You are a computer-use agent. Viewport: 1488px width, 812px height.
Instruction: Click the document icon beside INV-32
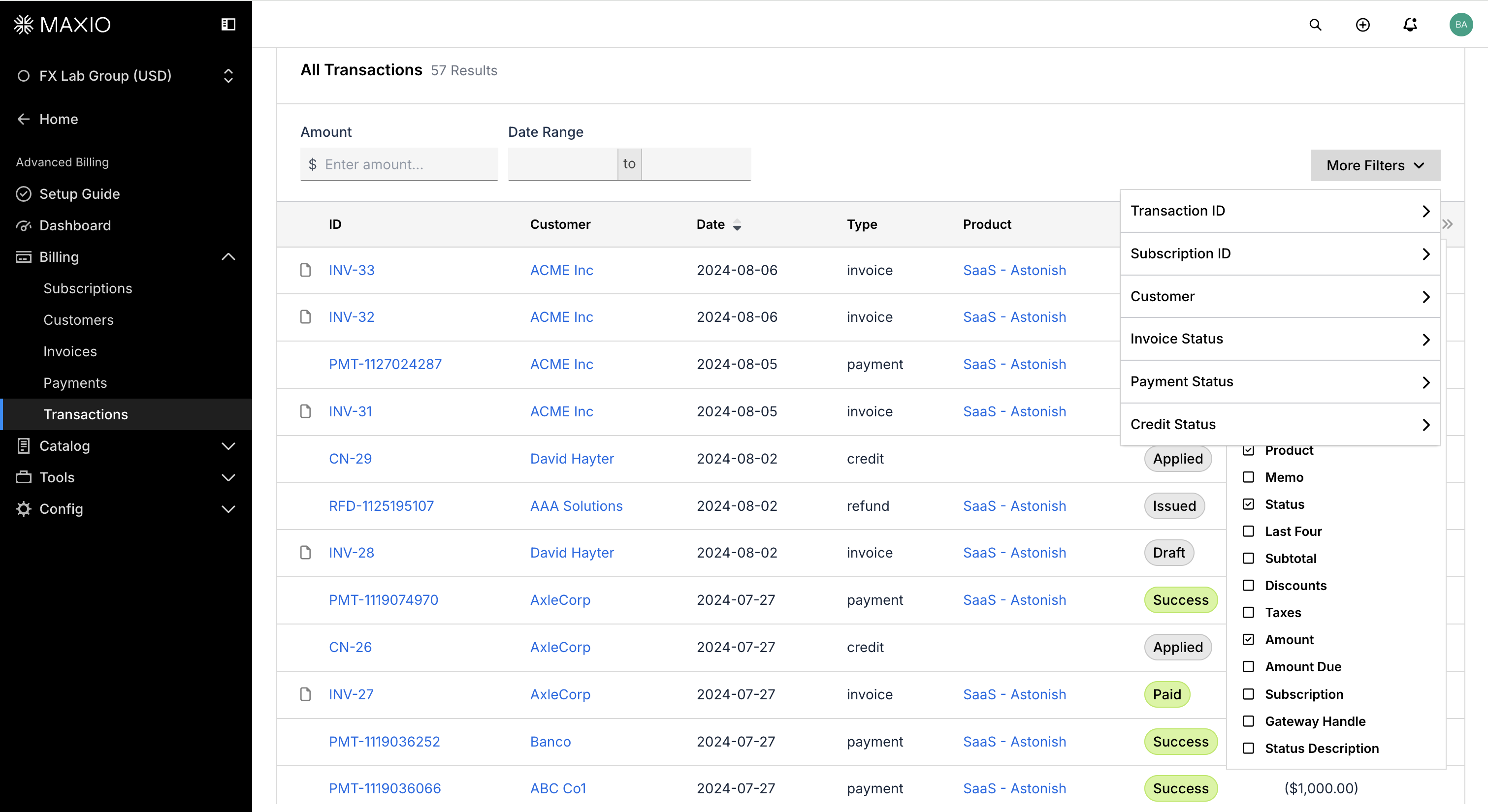click(x=306, y=316)
